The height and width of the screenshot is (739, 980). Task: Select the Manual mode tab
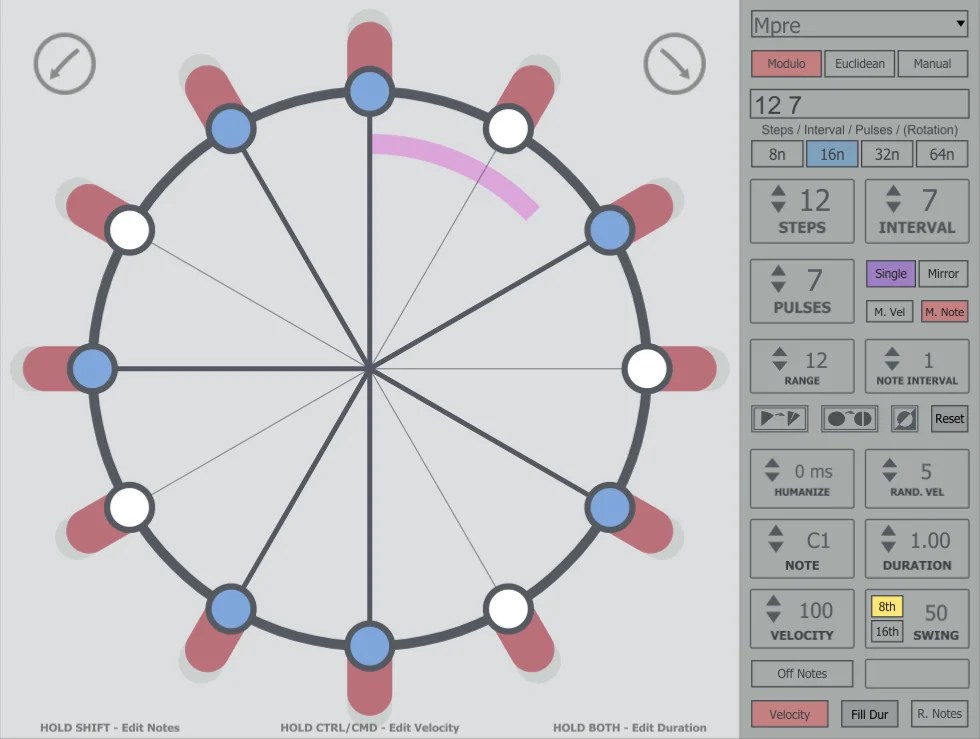[x=932, y=63]
